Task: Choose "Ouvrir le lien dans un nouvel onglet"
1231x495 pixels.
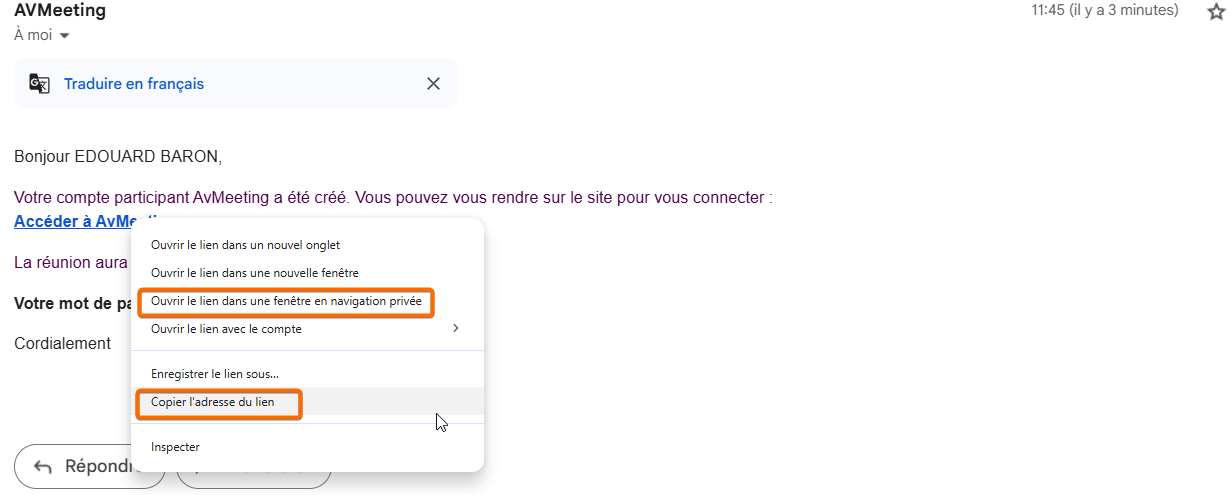Action: point(246,245)
